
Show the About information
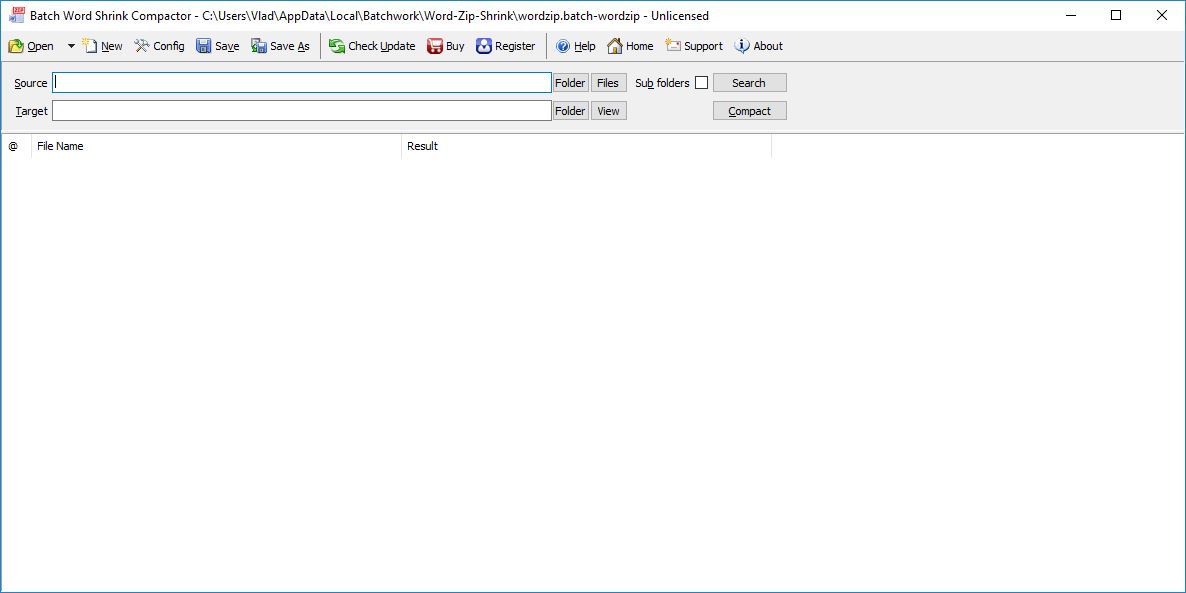tap(759, 46)
